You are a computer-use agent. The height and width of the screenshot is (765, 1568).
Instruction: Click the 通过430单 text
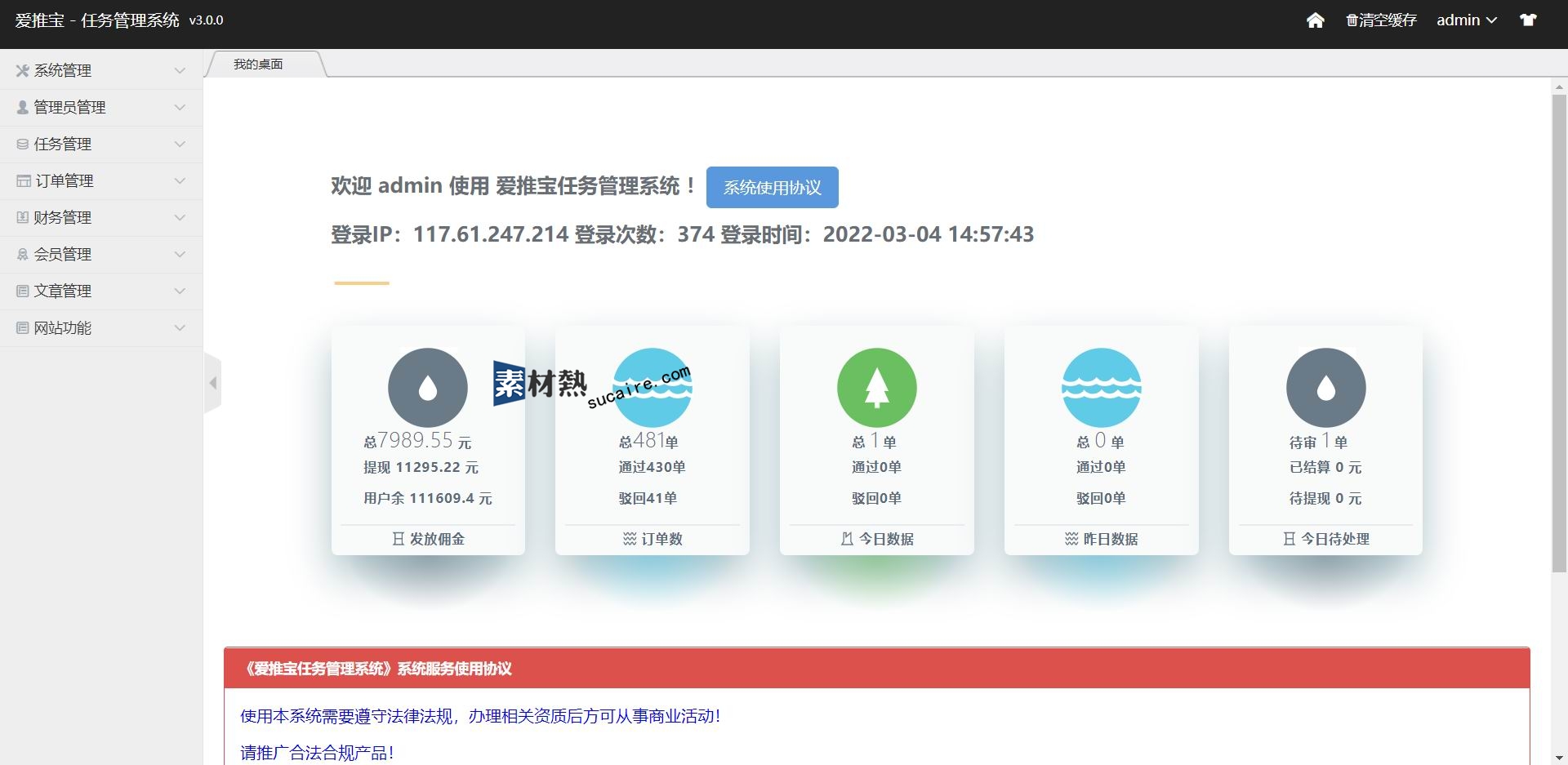point(652,467)
